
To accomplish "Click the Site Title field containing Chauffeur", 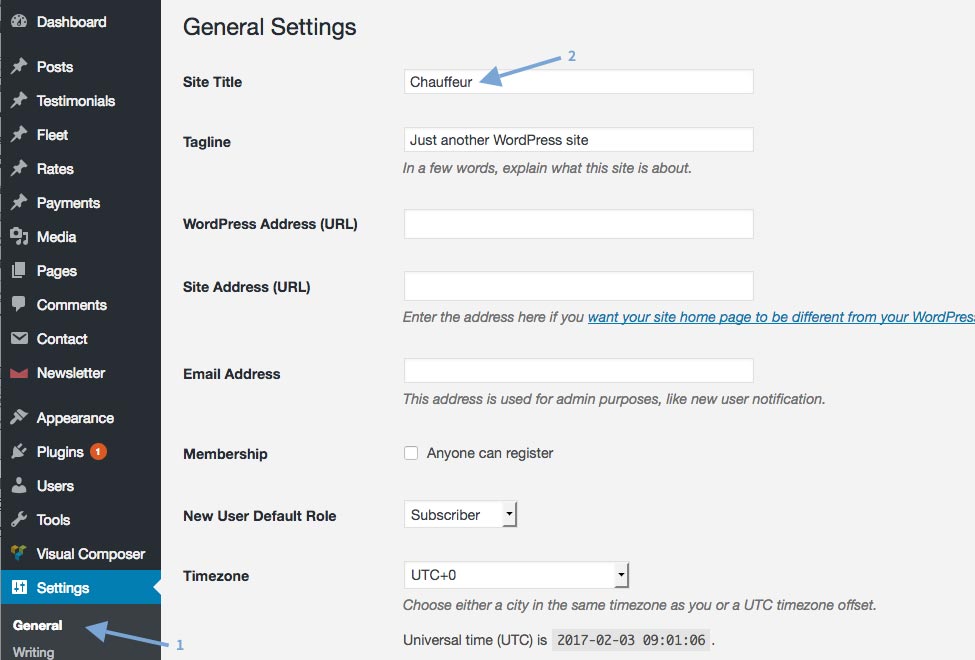I will pos(578,81).
